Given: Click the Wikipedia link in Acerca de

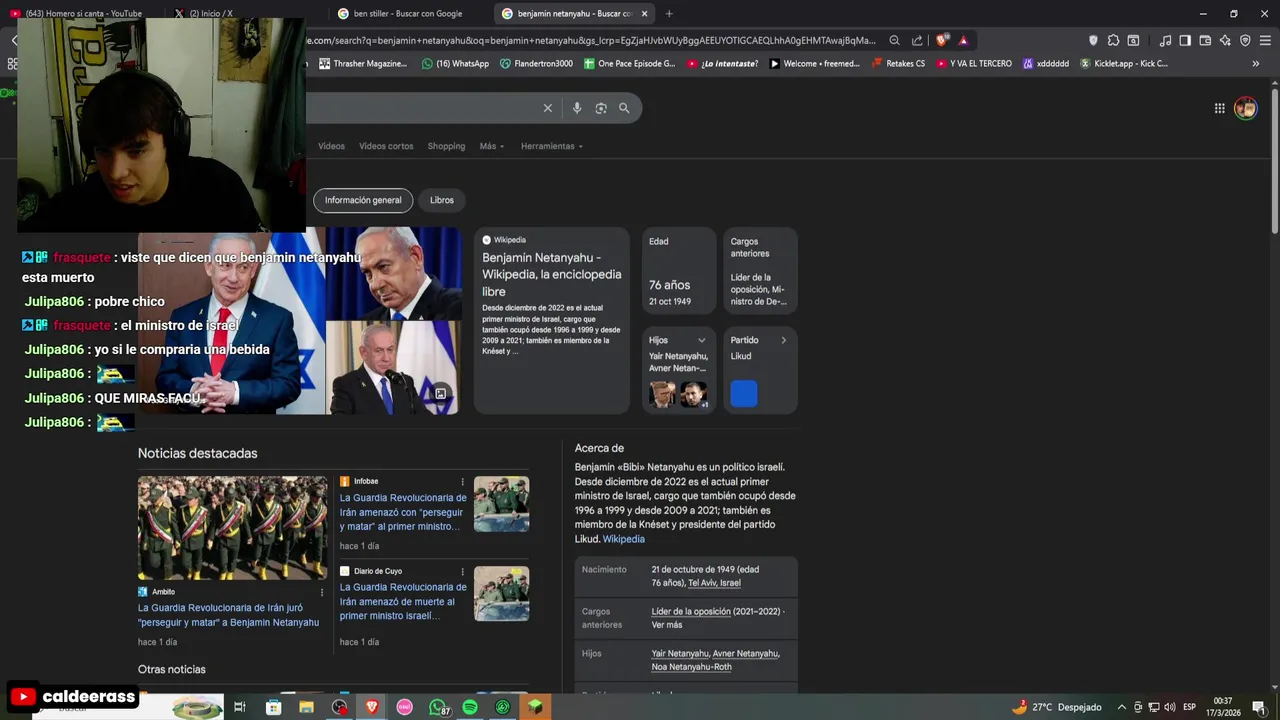Looking at the screenshot, I should point(623,539).
